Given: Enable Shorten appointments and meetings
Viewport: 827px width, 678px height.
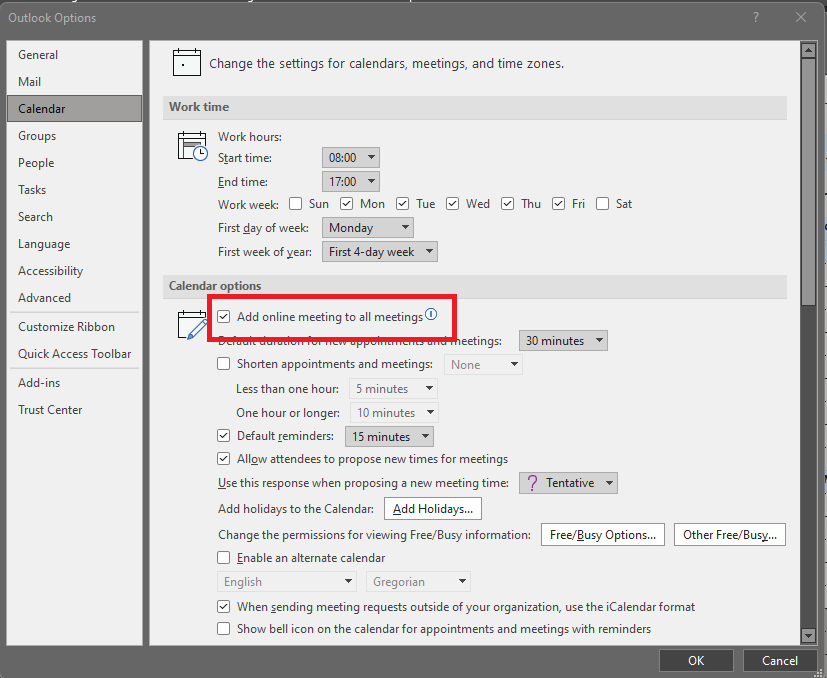Looking at the screenshot, I should click(224, 364).
